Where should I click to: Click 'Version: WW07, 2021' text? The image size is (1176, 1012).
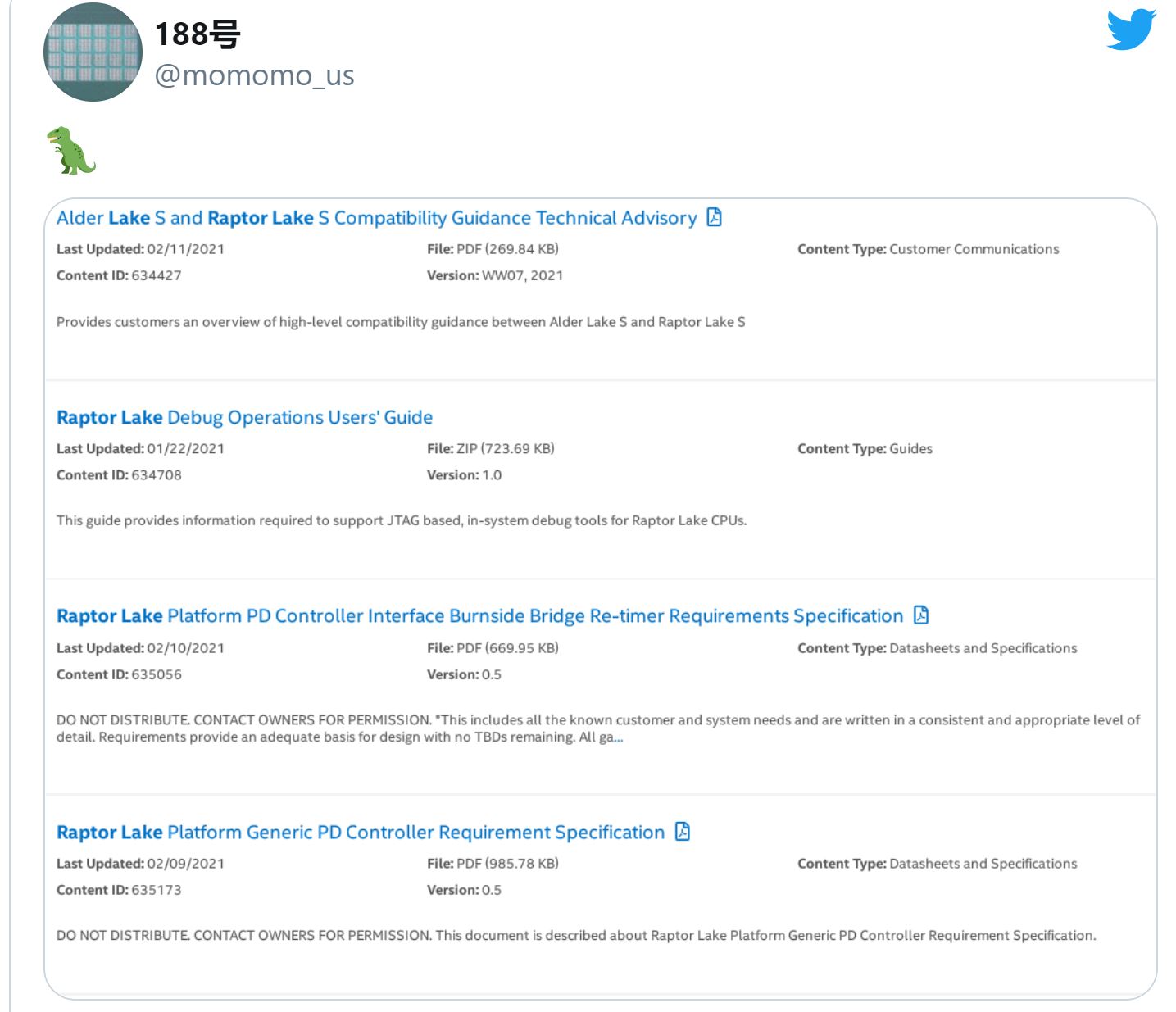495,275
